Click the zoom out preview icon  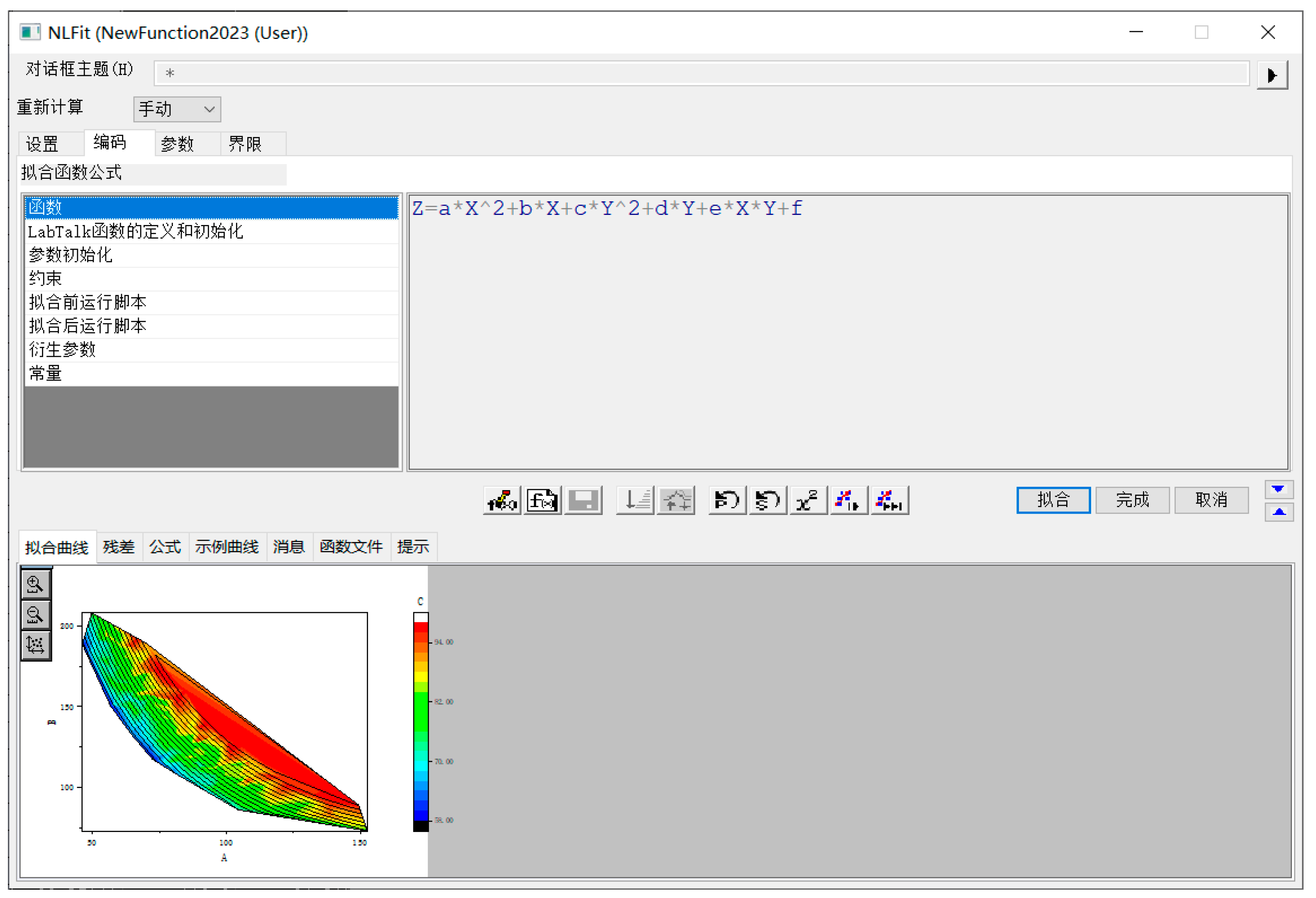(x=36, y=615)
